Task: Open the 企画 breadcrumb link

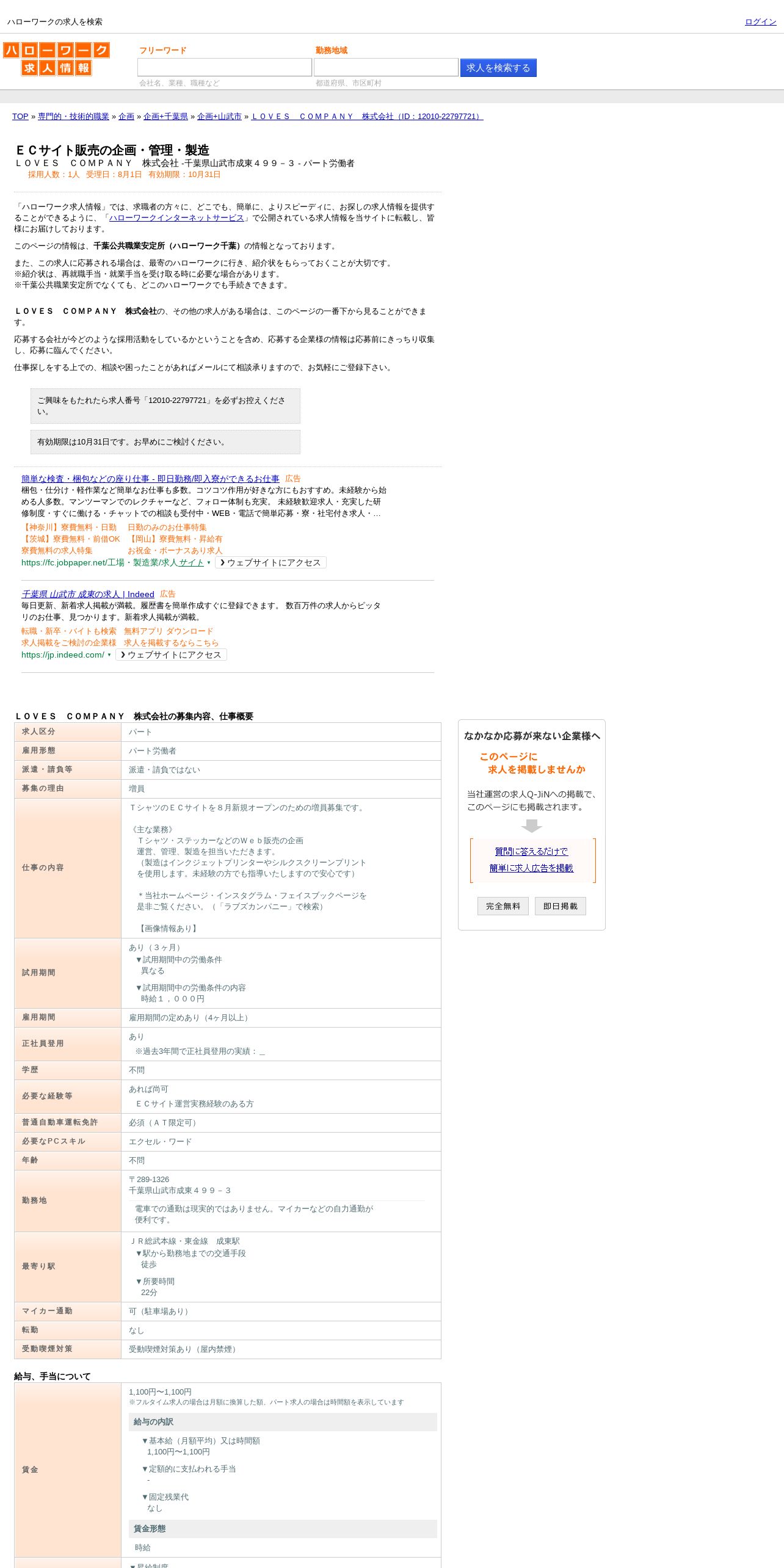Action: (126, 117)
